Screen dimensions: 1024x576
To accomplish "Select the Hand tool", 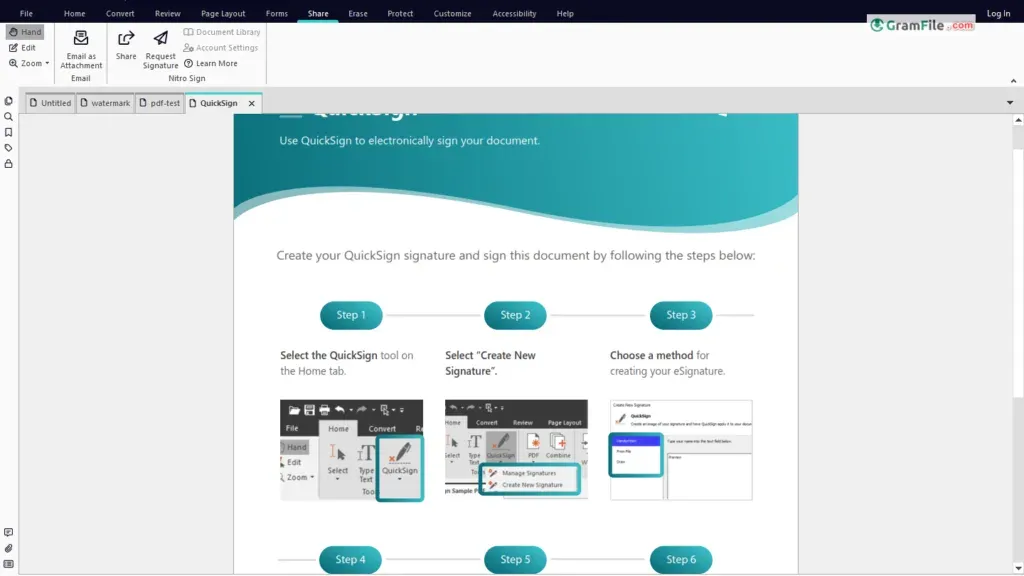I will [x=25, y=31].
